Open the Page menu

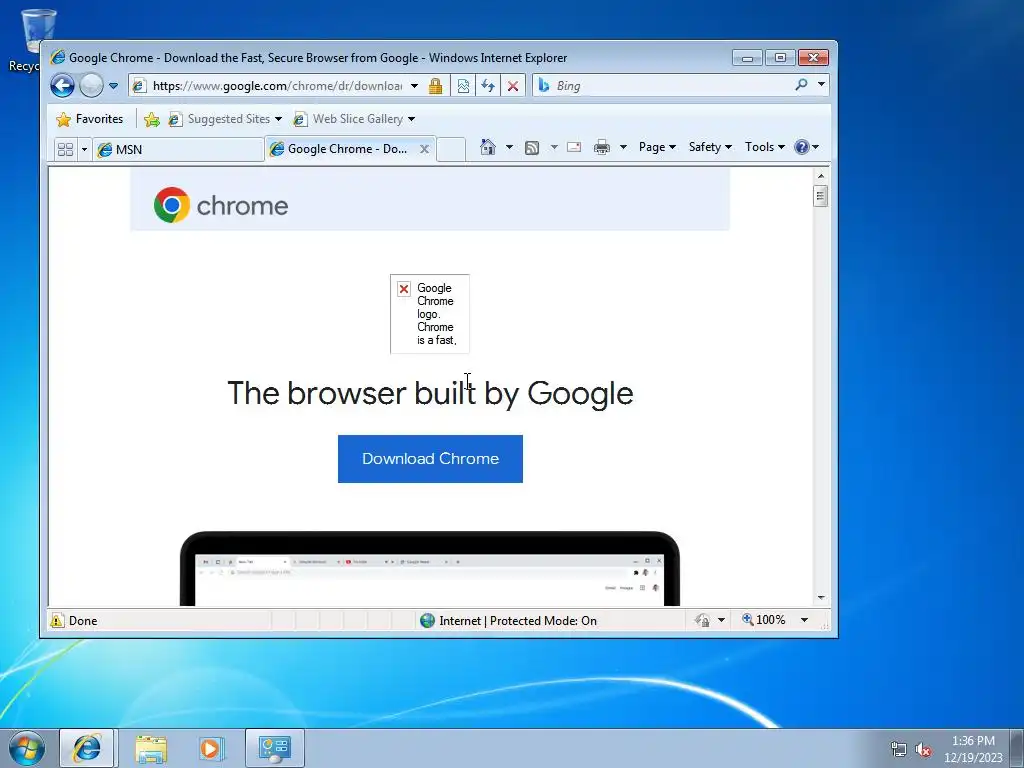657,147
